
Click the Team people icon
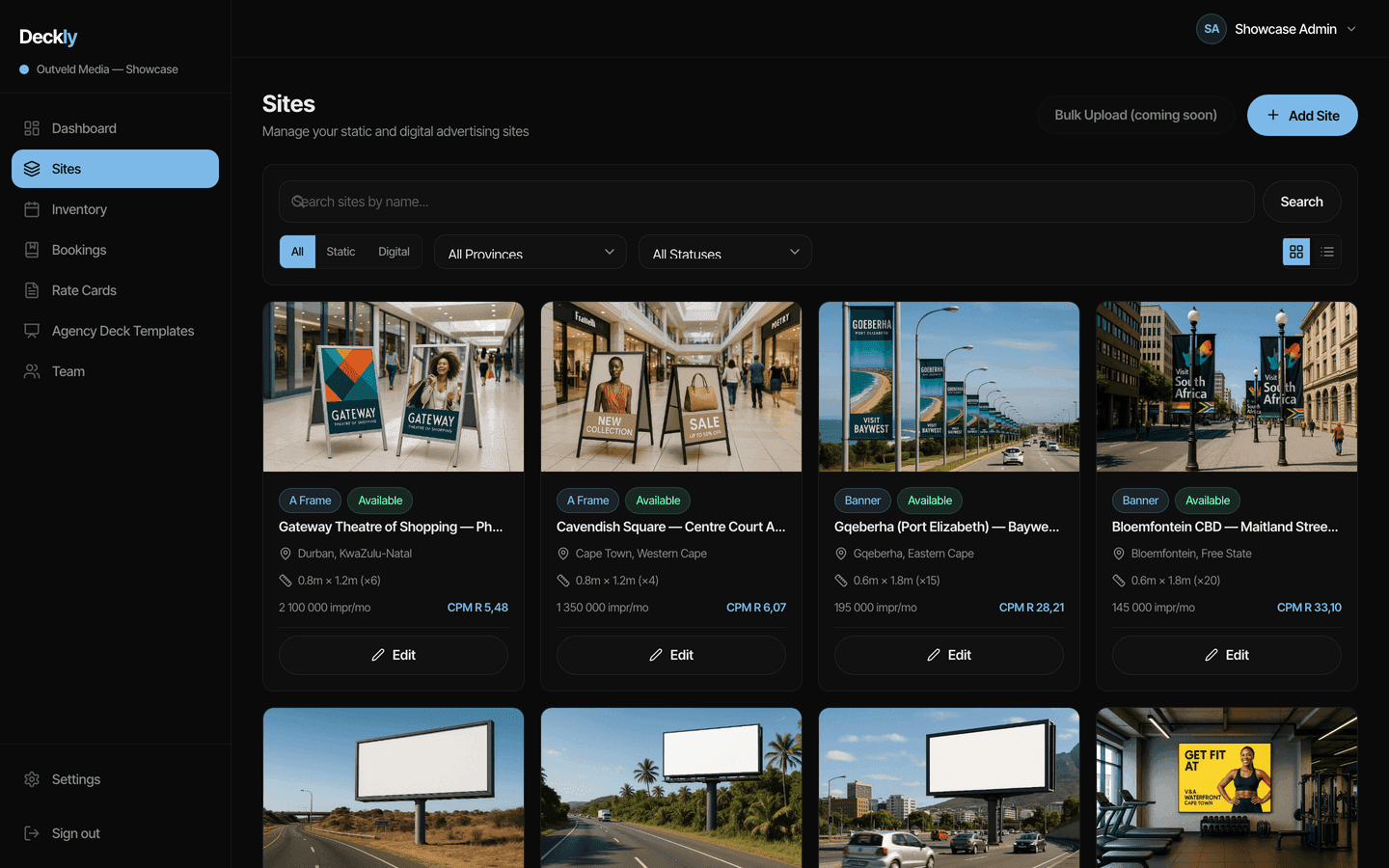coord(32,371)
